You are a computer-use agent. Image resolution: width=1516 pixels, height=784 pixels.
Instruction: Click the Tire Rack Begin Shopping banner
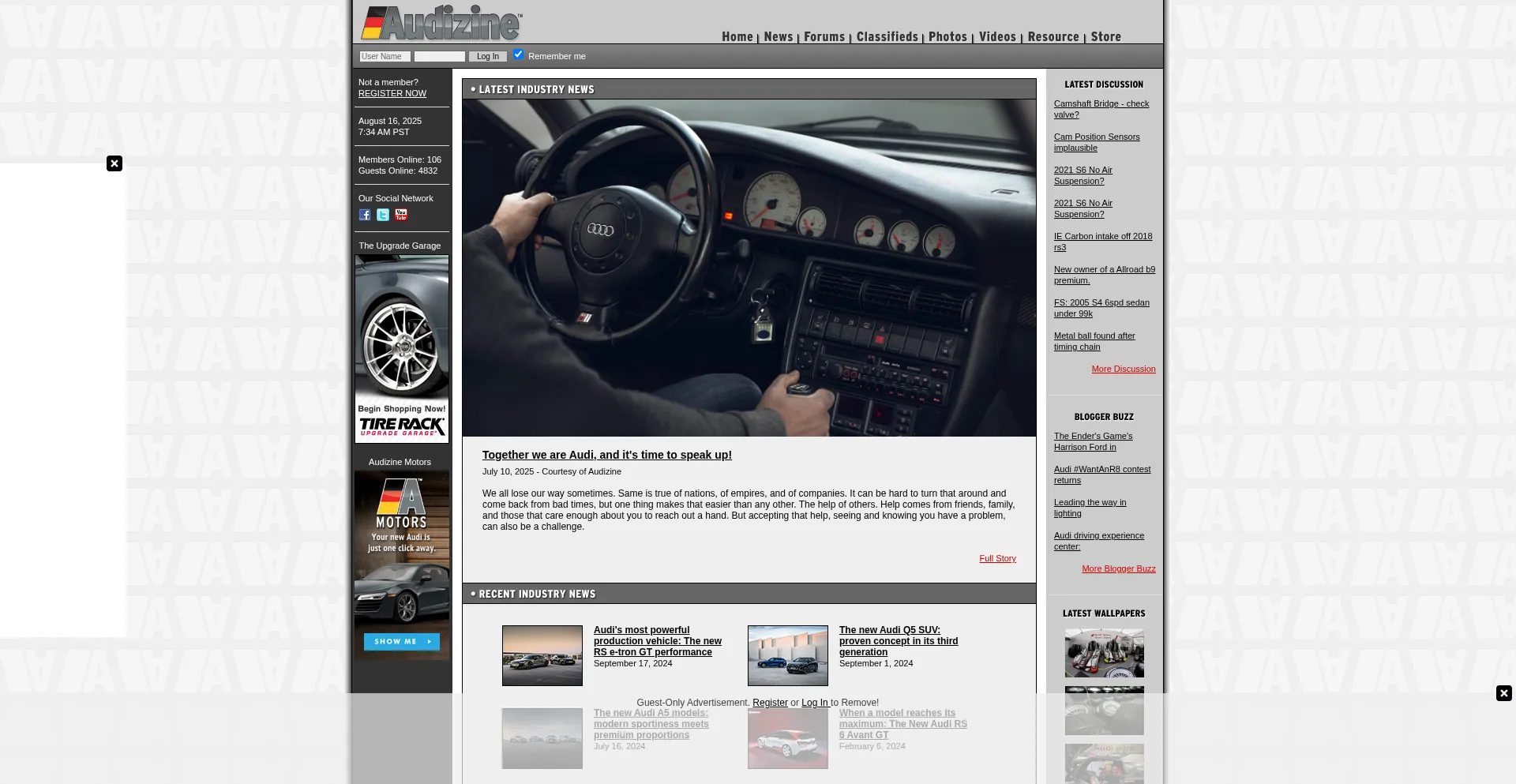401,349
